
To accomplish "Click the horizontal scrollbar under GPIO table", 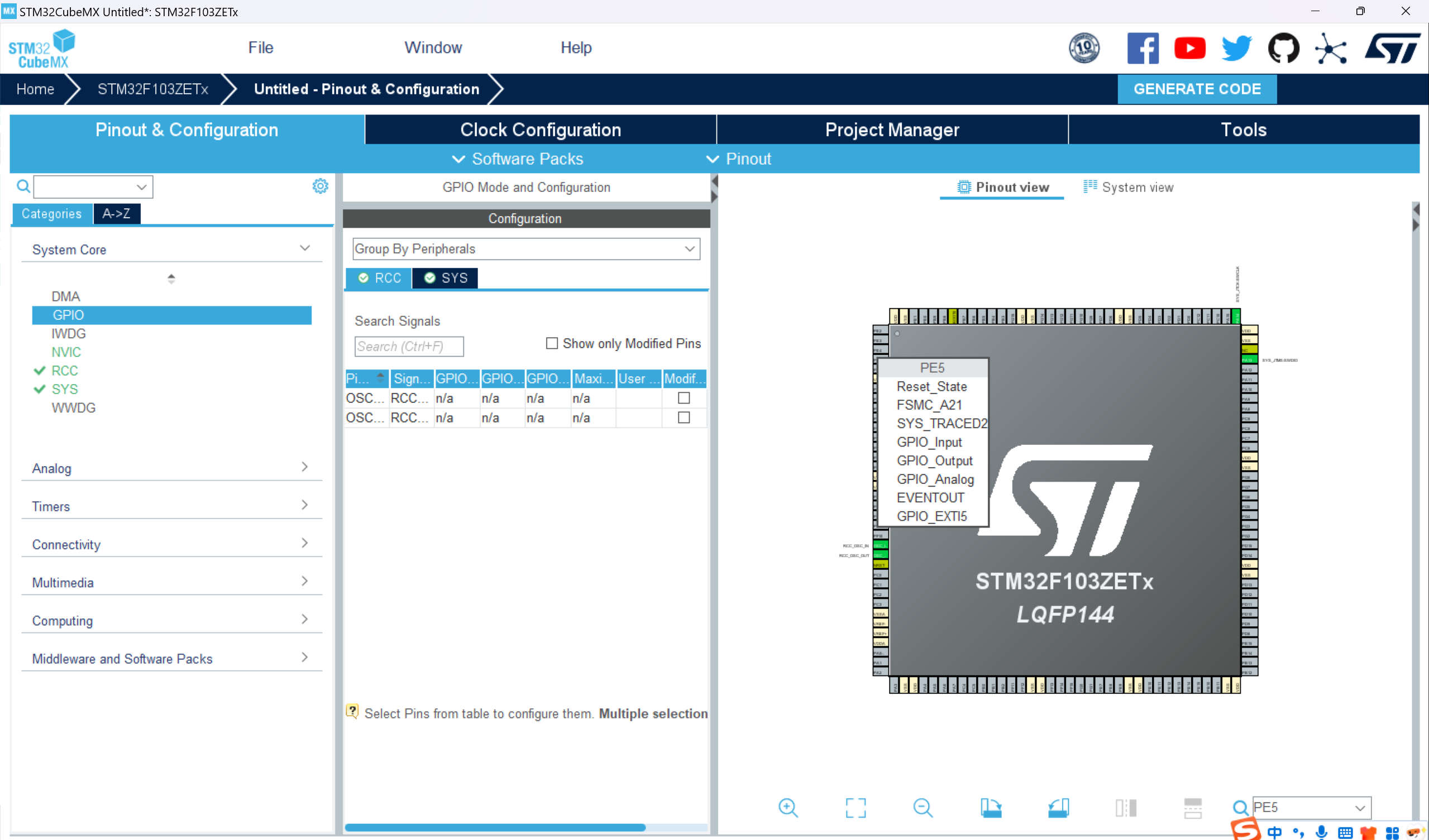I will pyautogui.click(x=494, y=828).
